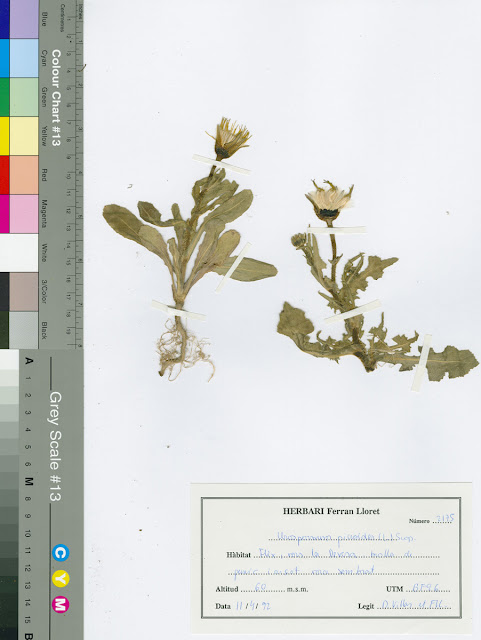Click the 'UTM' label
This screenshot has height=640, width=481.
point(394,589)
